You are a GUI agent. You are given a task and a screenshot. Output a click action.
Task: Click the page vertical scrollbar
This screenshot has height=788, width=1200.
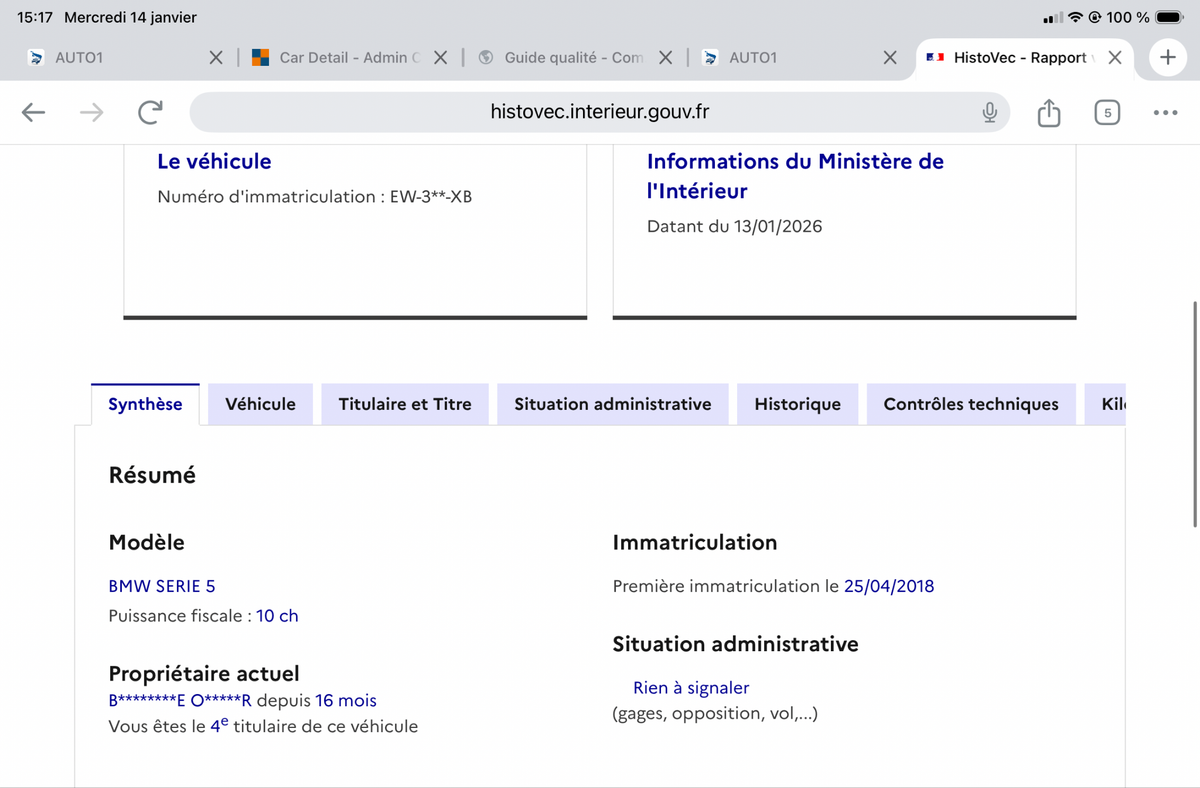1195,412
